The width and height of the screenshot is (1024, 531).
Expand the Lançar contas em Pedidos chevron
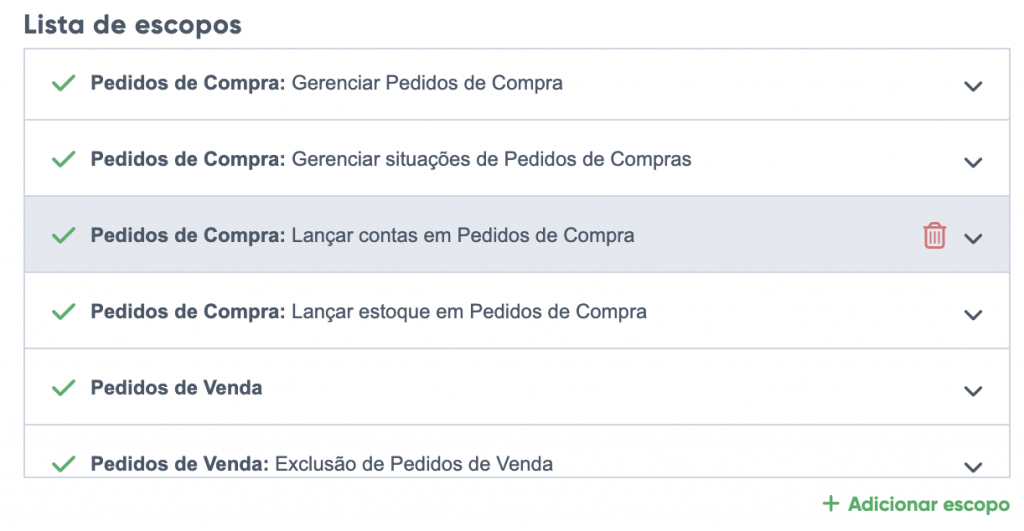(x=973, y=238)
